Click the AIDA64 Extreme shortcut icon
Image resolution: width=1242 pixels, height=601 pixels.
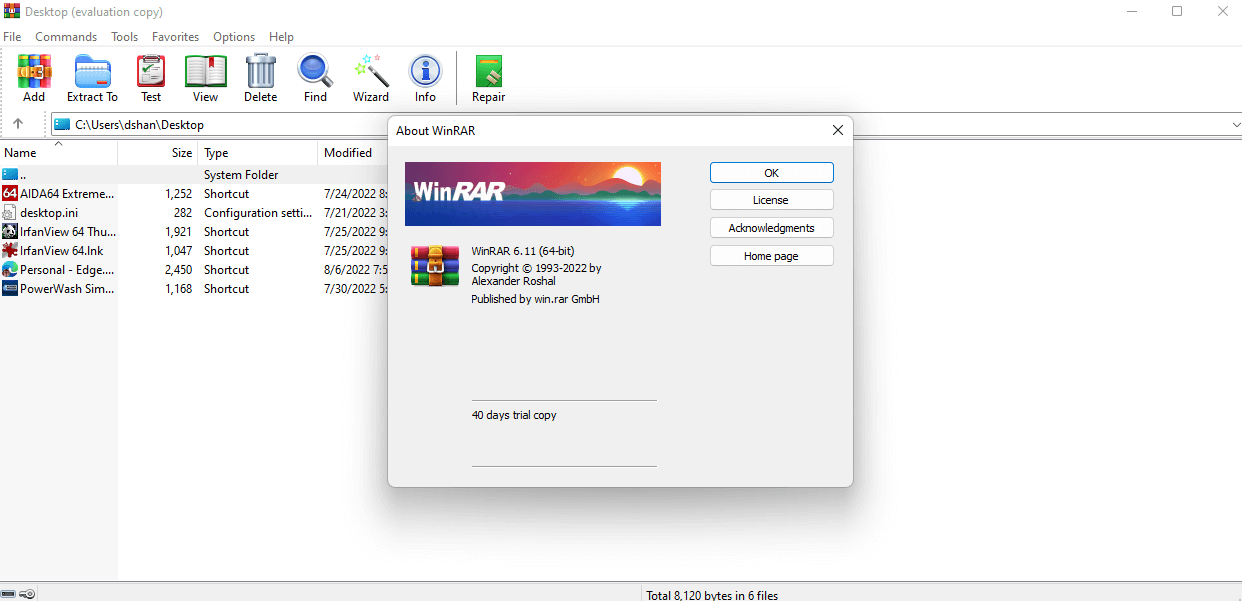[10, 194]
